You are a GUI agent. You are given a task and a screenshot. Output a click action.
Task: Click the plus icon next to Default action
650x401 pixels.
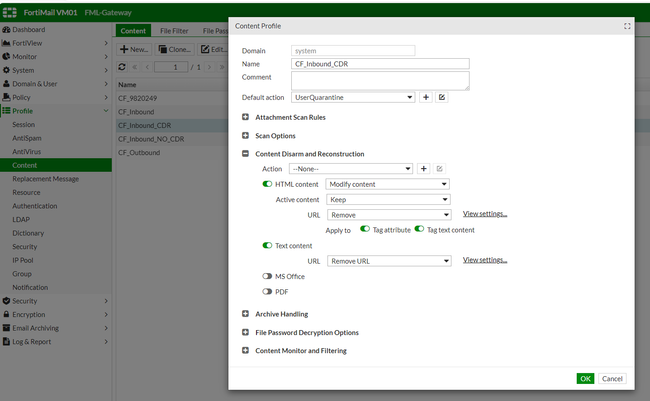(426, 97)
